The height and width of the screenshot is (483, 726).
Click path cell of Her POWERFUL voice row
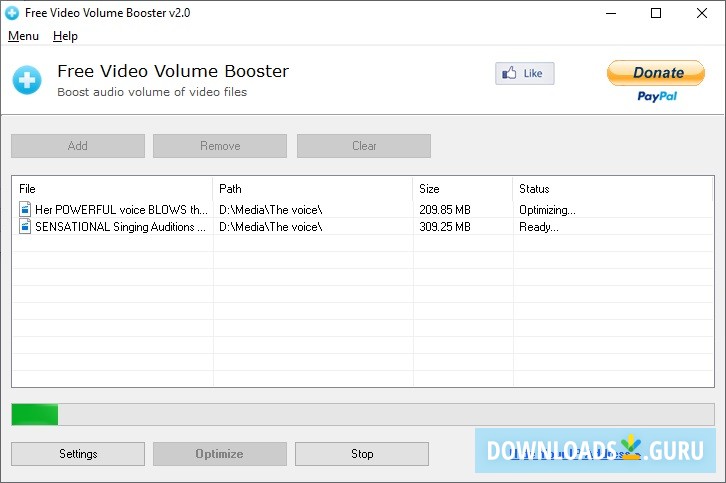(270, 210)
